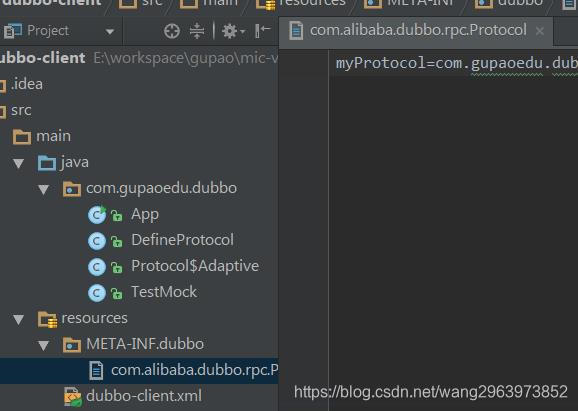578x411 pixels.
Task: Open the project panel settings gear
Action: (x=233, y=31)
